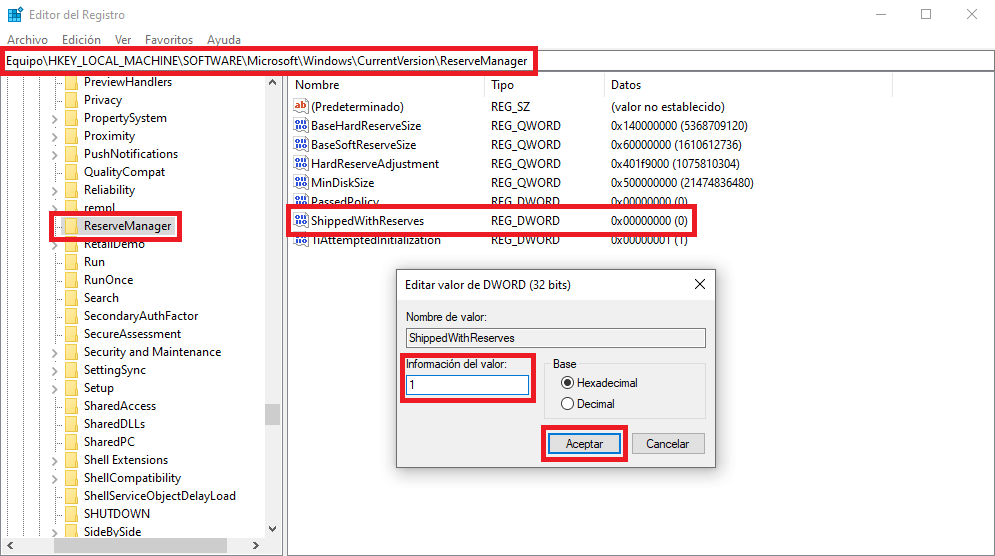Click the tree scroll up arrow
This screenshot has height=556, width=995.
click(272, 83)
